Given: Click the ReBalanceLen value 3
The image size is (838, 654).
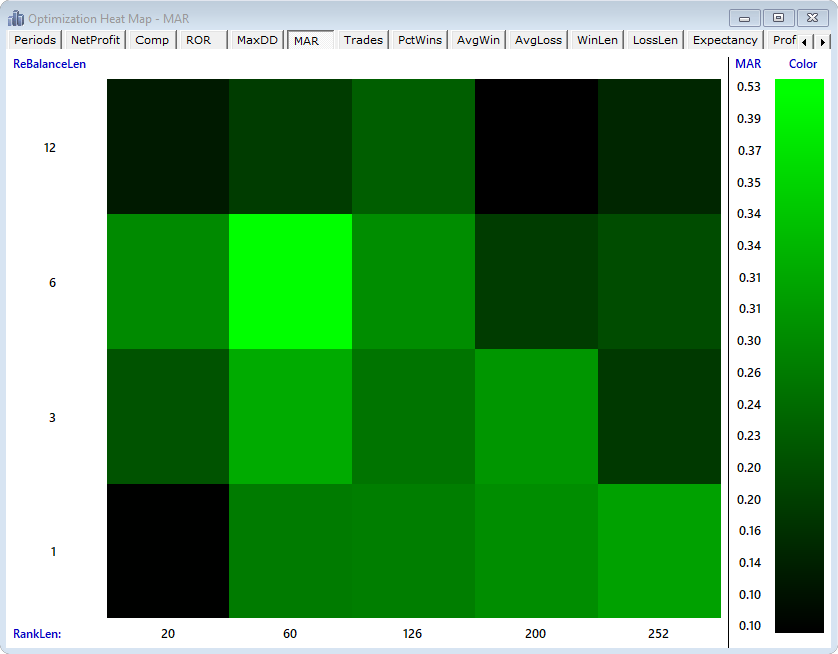Looking at the screenshot, I should (x=52, y=417).
